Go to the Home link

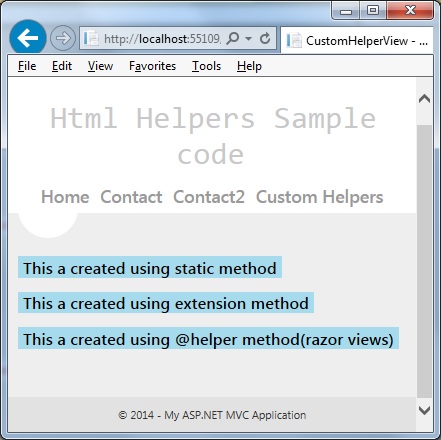click(65, 197)
